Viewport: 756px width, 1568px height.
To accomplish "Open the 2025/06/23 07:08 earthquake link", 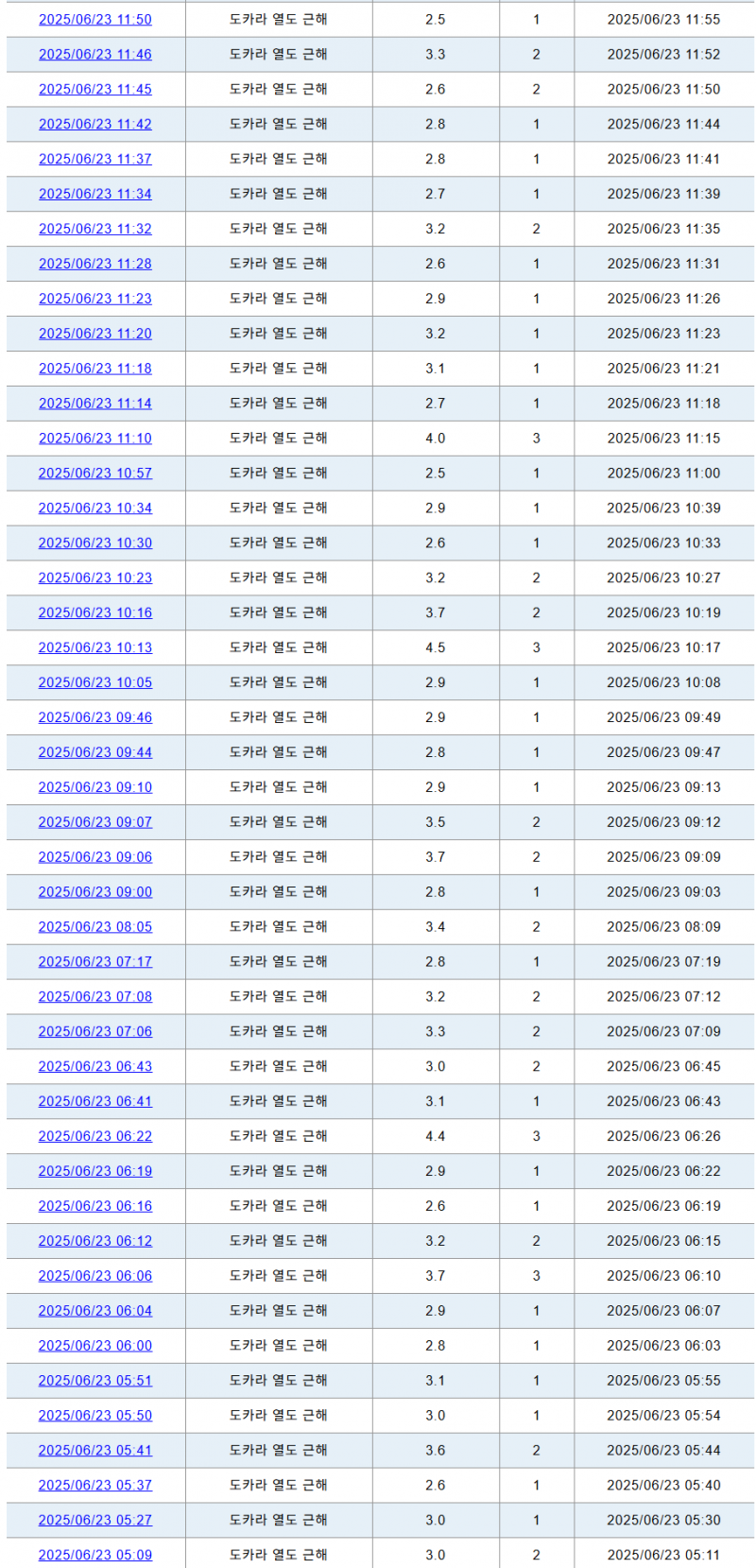I will pos(95,998).
